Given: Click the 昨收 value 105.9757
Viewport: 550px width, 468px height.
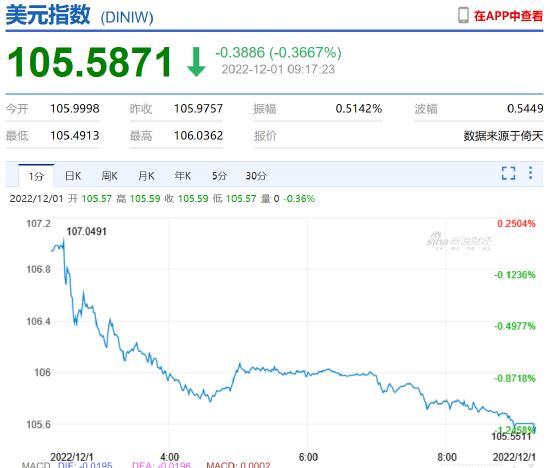Looking at the screenshot, I should tap(199, 108).
